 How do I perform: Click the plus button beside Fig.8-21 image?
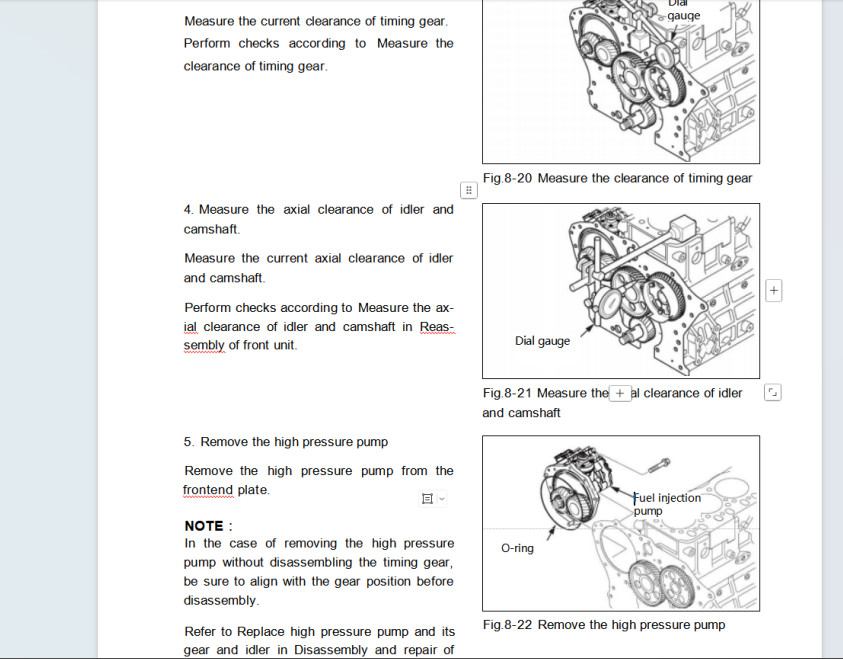click(773, 291)
